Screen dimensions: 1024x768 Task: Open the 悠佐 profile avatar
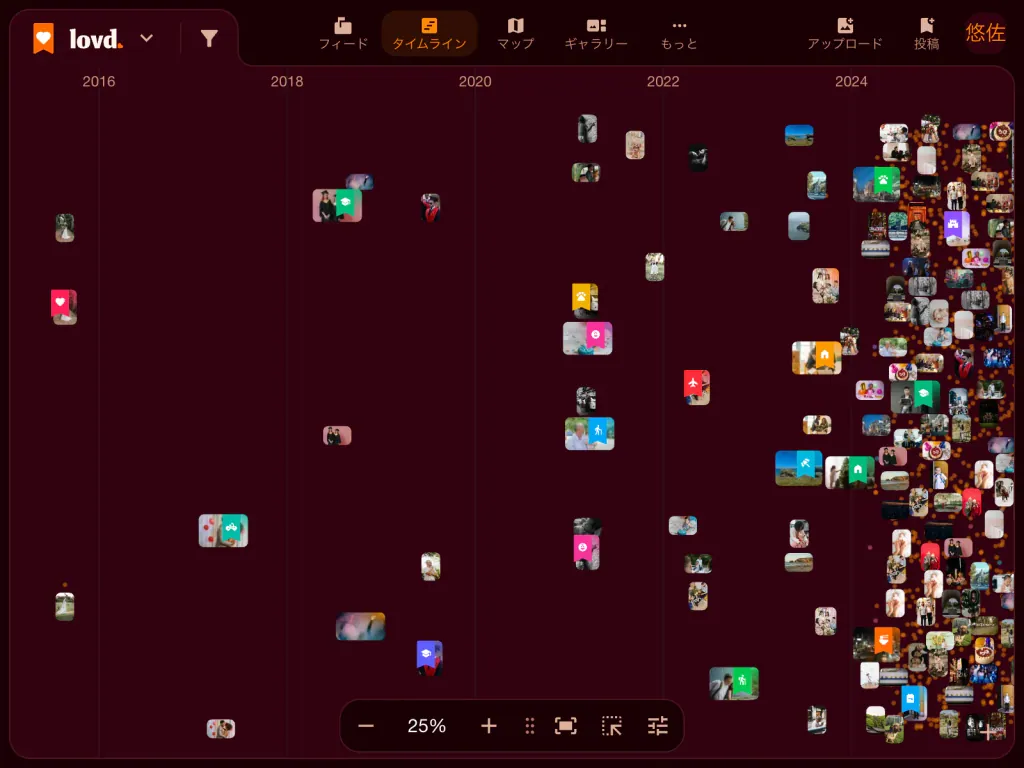985,33
